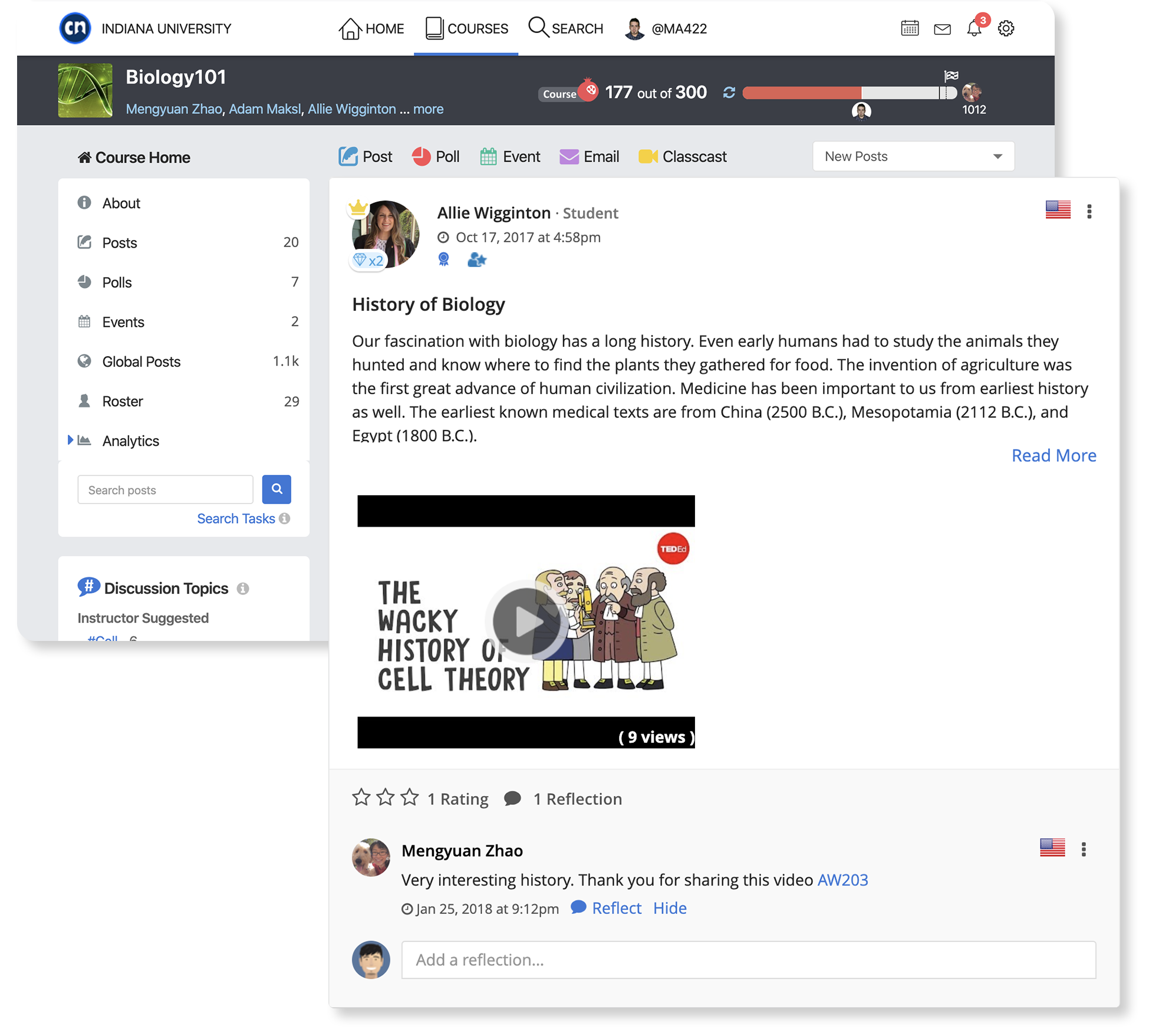Open notifications bell with 3 badge
This screenshot has height=1036, width=1149.
974,28
